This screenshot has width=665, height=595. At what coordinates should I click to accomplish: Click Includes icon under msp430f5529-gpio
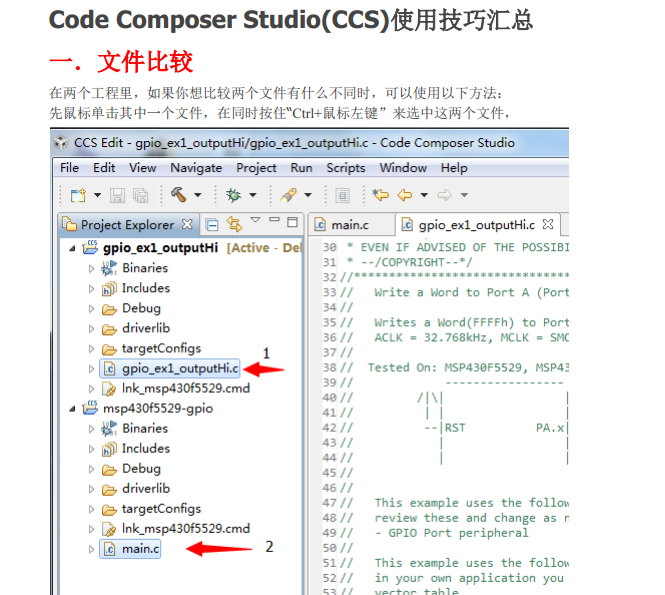coord(109,449)
